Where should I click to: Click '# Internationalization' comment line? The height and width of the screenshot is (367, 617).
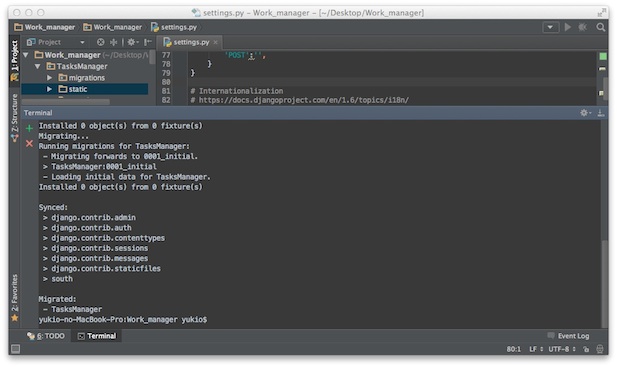[x=236, y=91]
